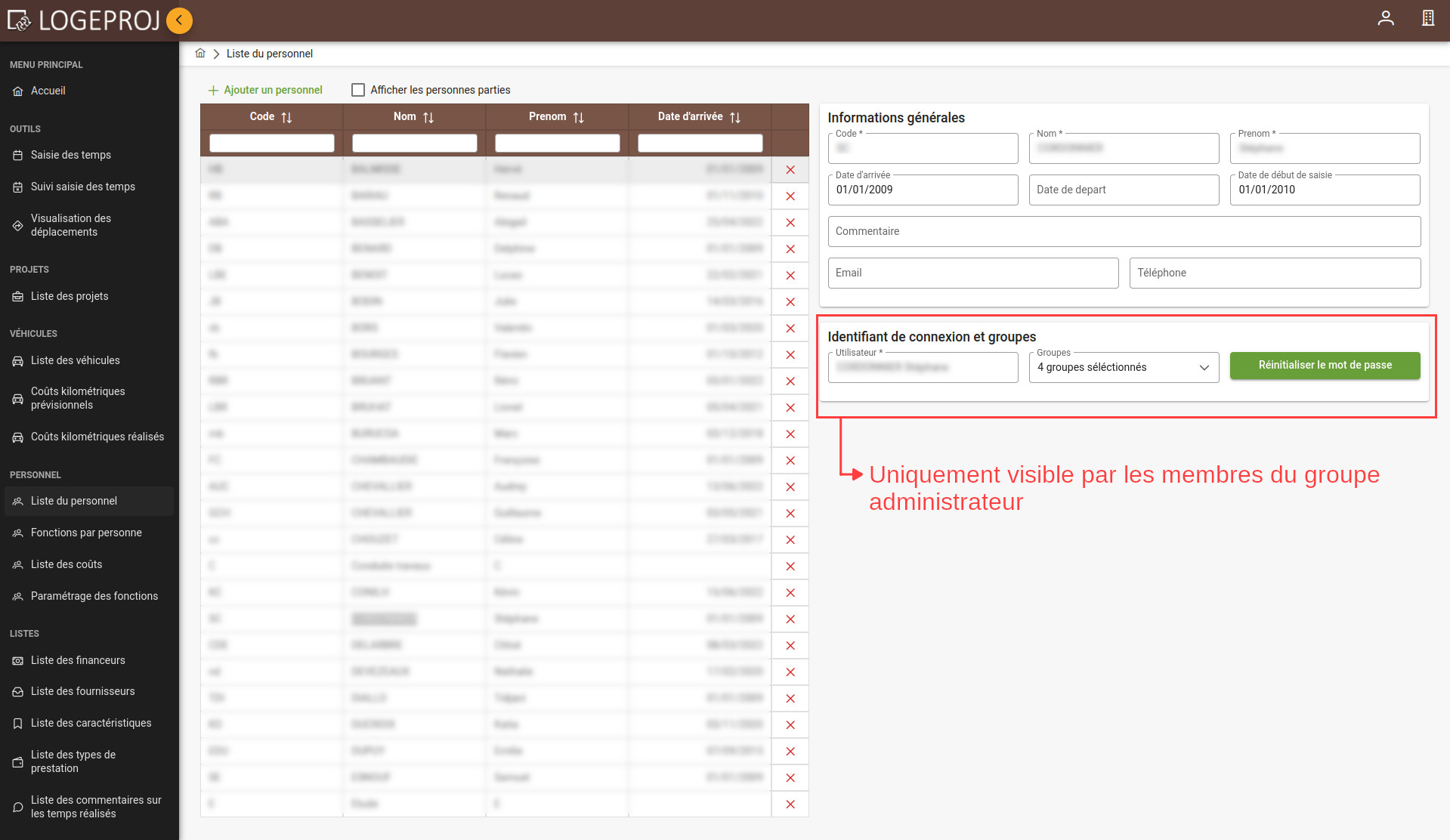Sort the table by Code column
Image resolution: width=1450 pixels, height=840 pixels.
(x=286, y=117)
